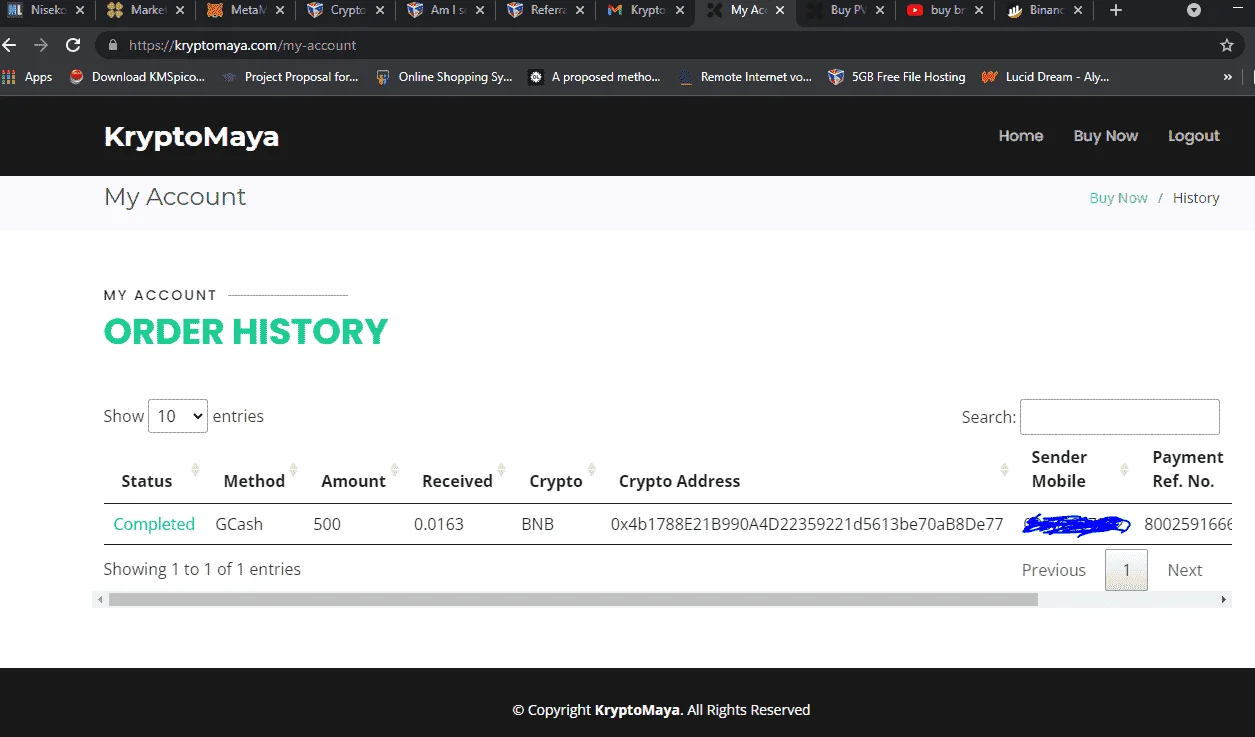Open the Show entries count dropdown
1255x737 pixels.
pyautogui.click(x=178, y=416)
